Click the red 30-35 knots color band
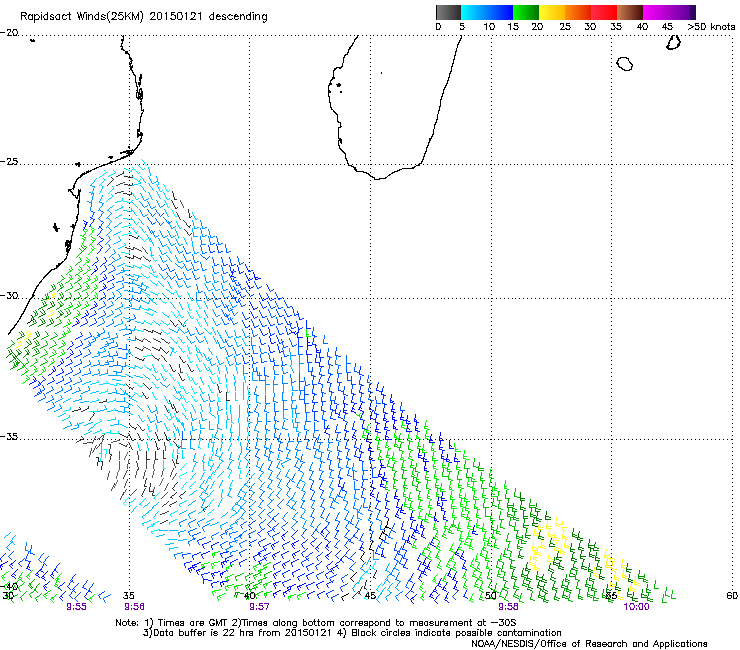 604,12
